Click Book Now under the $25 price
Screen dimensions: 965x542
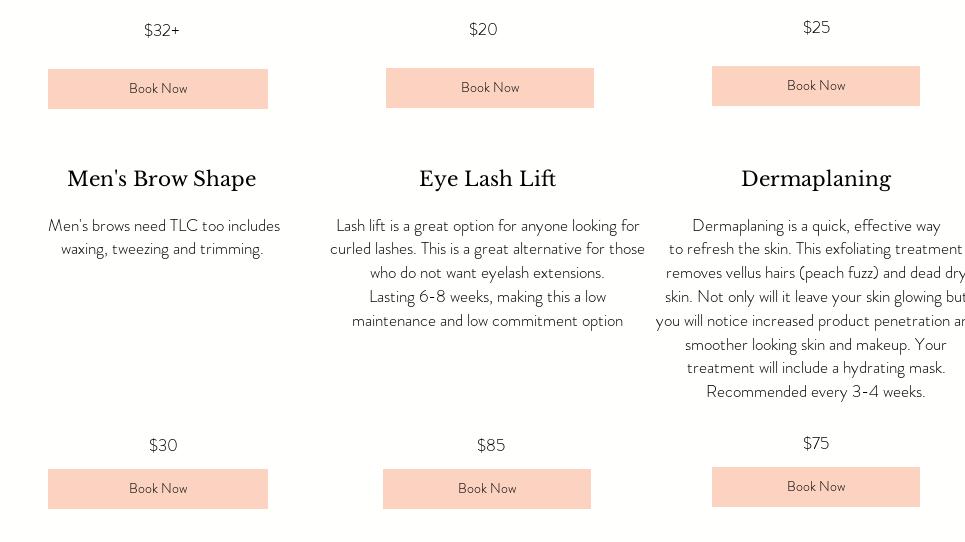pos(816,86)
